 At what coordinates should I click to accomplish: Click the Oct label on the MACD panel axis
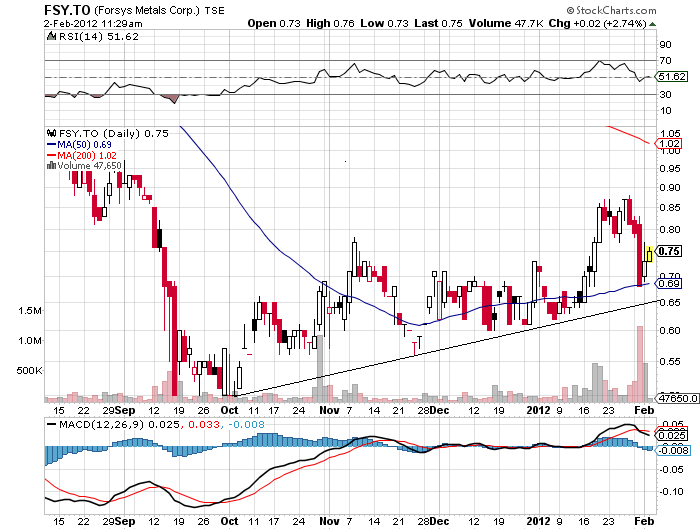(229, 521)
